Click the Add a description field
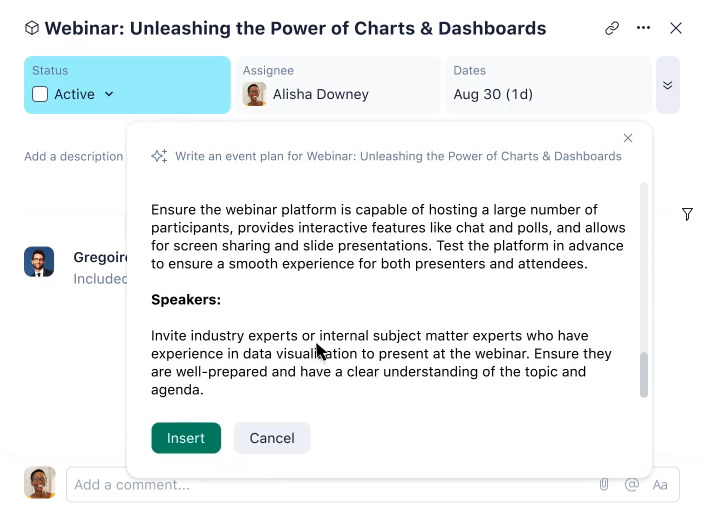 pos(74,156)
